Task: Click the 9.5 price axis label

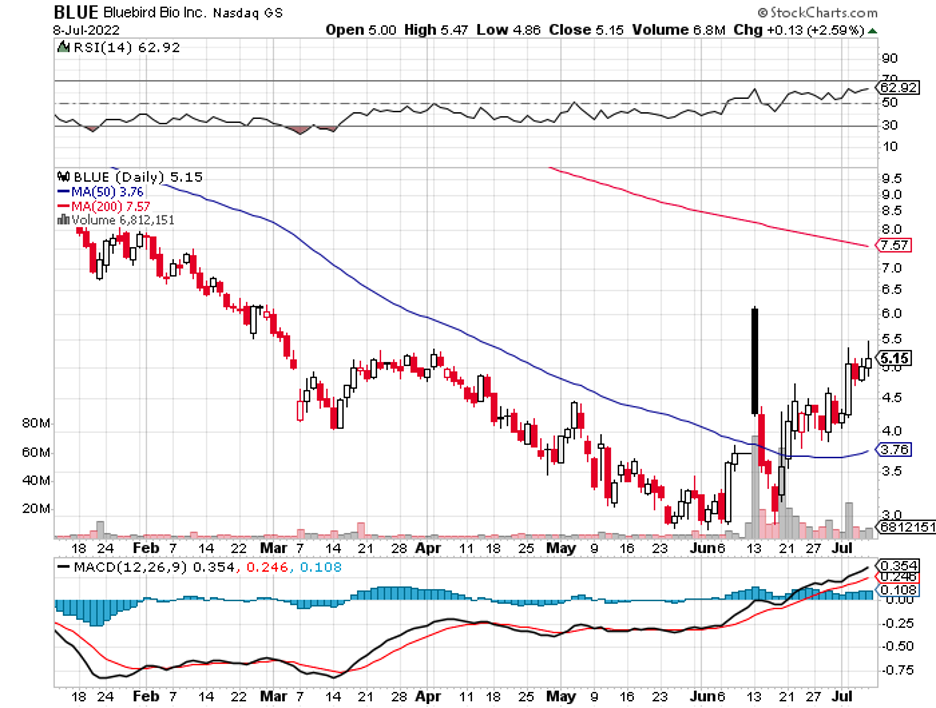Action: click(x=891, y=178)
